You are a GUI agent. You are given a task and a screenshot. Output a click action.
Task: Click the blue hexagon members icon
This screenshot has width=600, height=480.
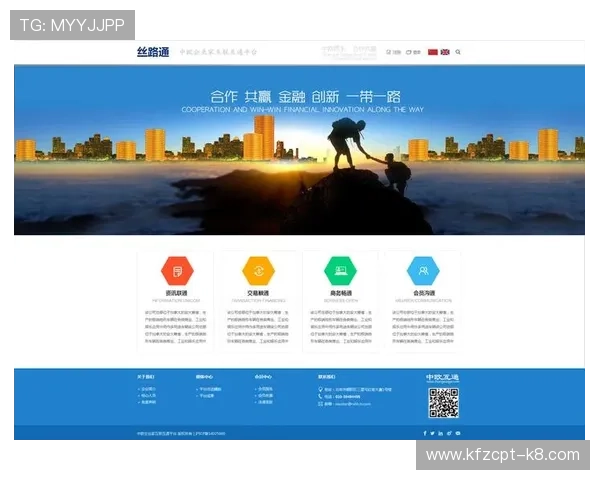point(423,271)
